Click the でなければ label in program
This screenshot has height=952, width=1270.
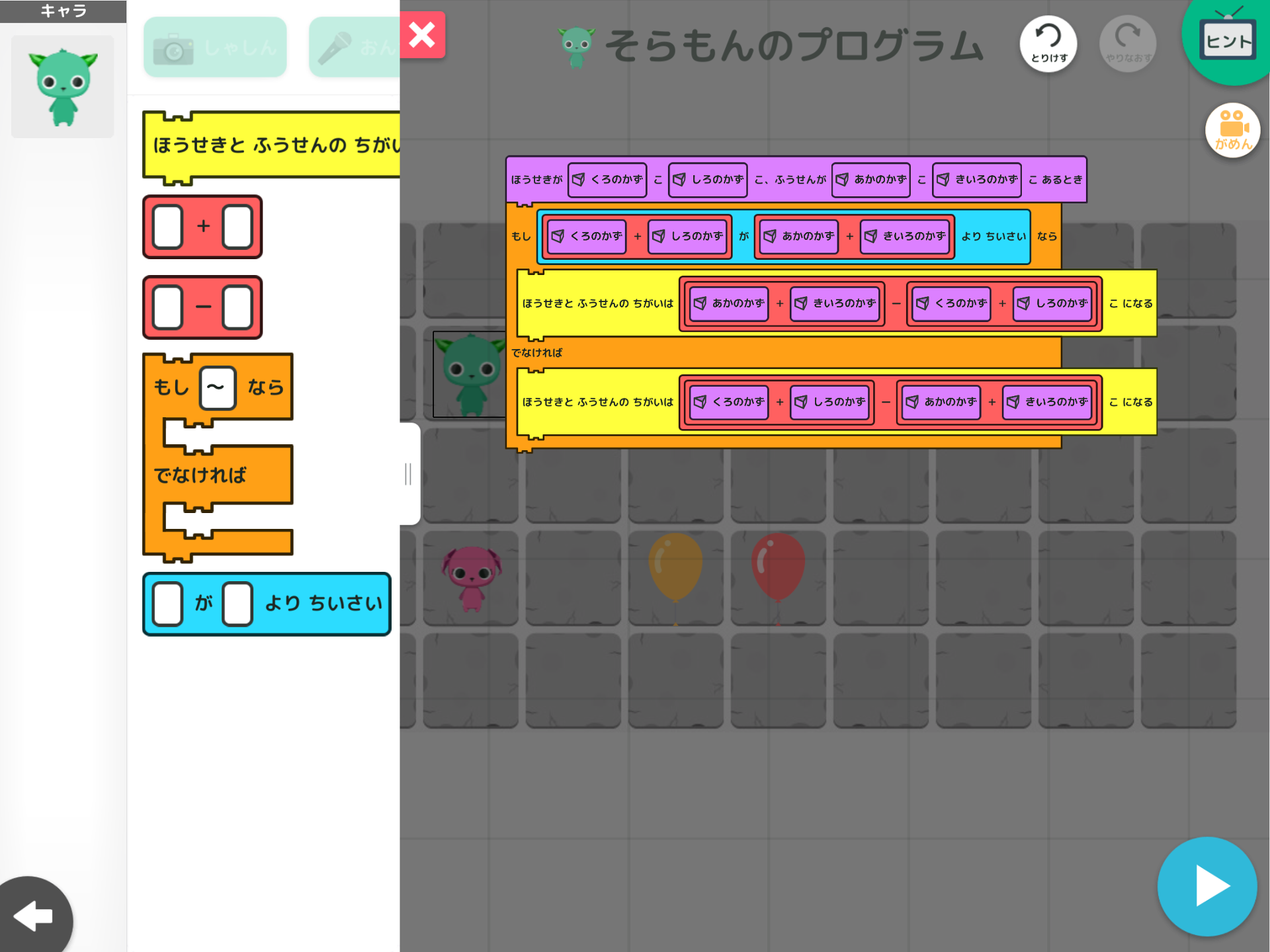click(536, 352)
